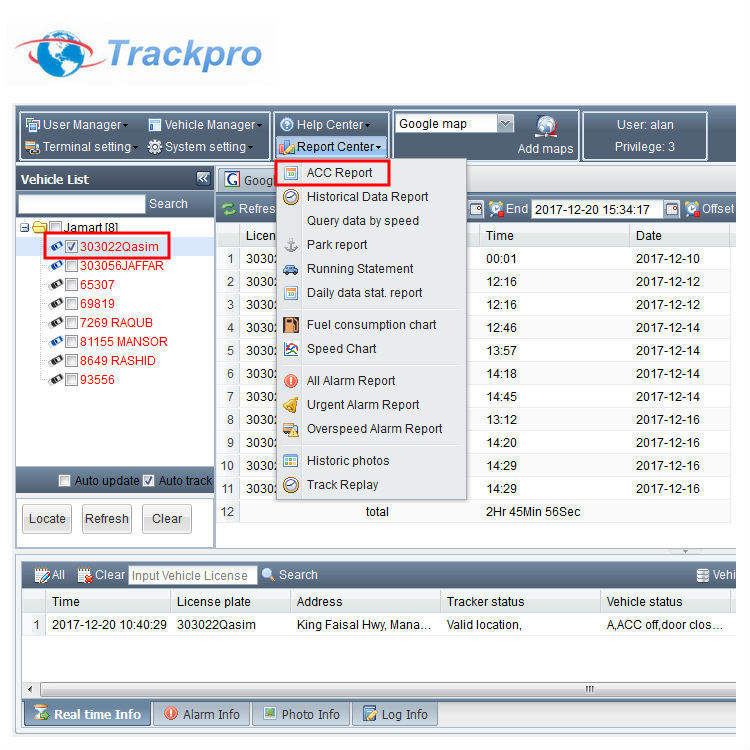Image resolution: width=750 pixels, height=750 pixels.
Task: Check the 303056JAFFAR vehicle checkbox
Action: tap(71, 265)
